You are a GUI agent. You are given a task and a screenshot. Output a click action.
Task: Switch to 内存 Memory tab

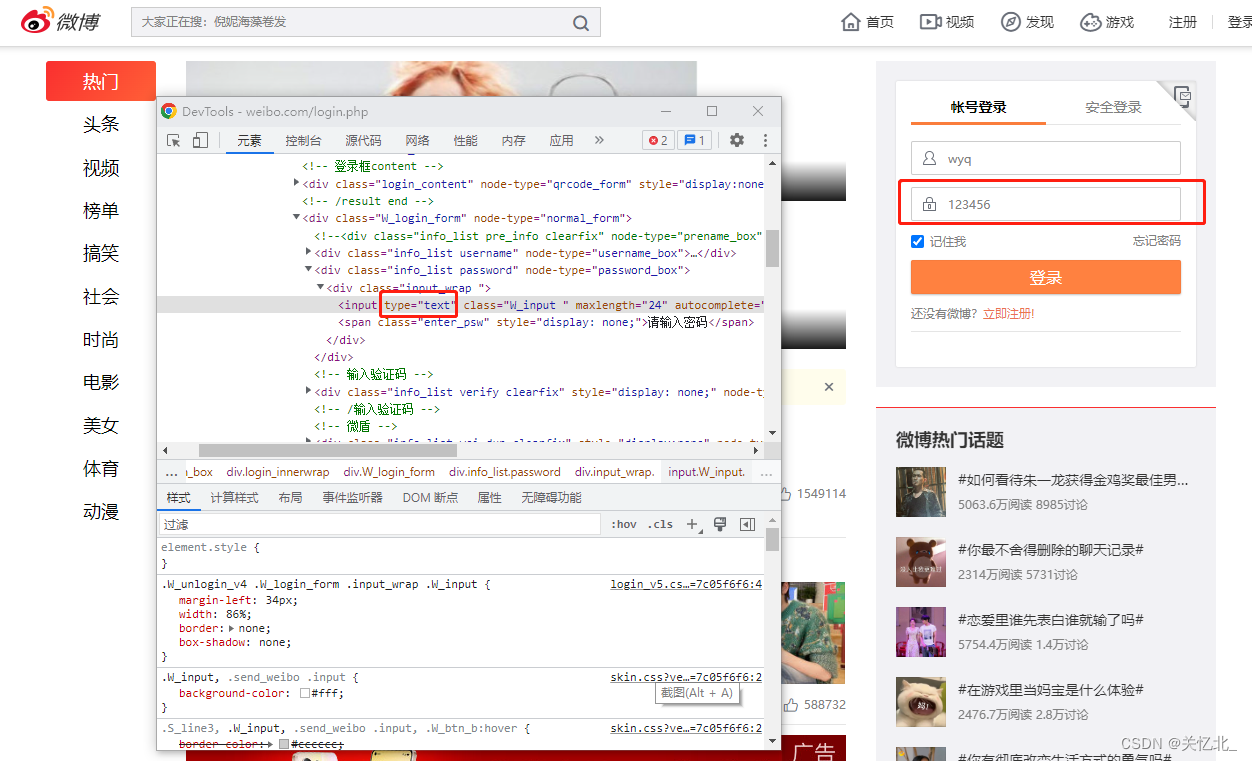(513, 141)
